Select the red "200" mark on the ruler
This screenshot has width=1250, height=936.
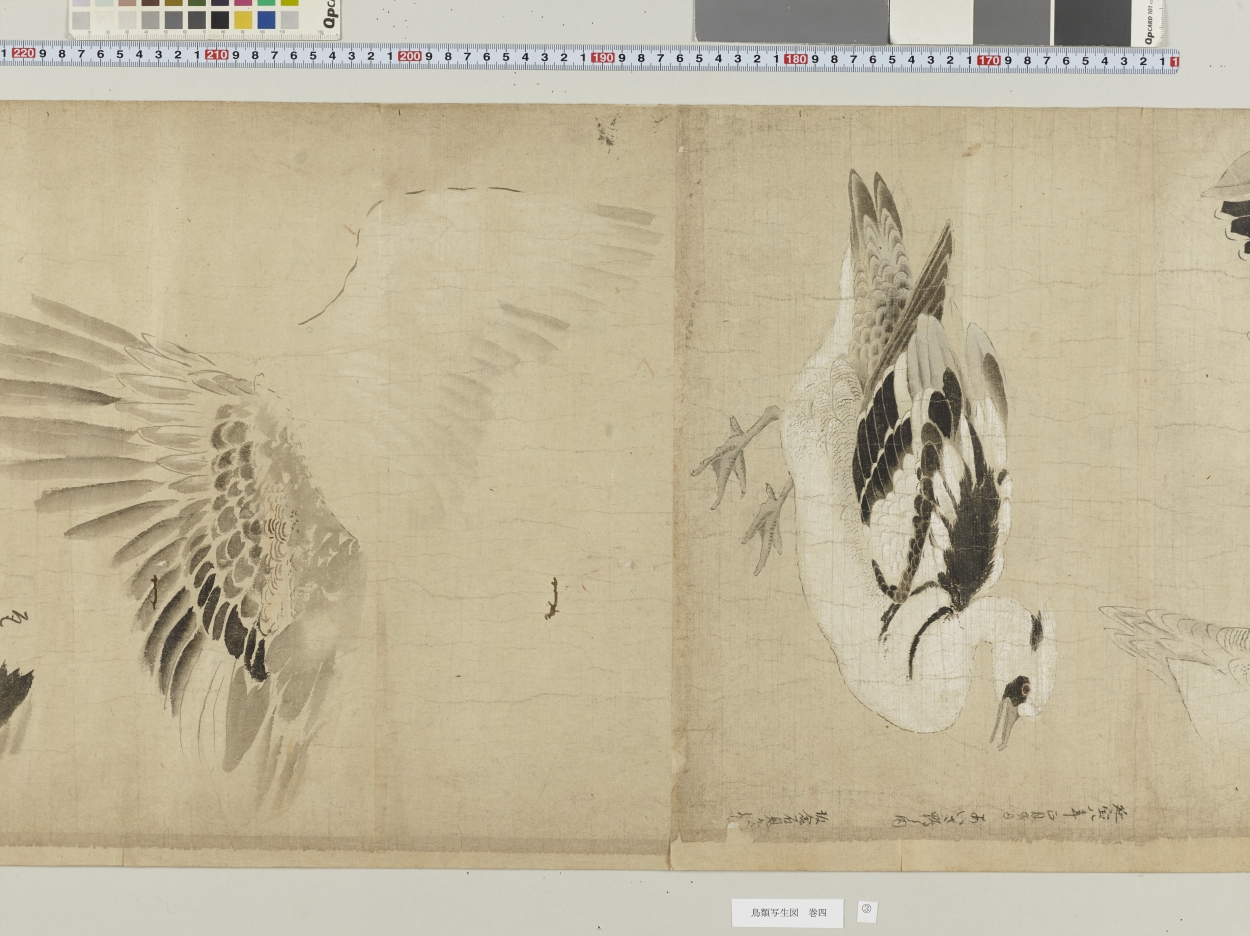[x=410, y=56]
